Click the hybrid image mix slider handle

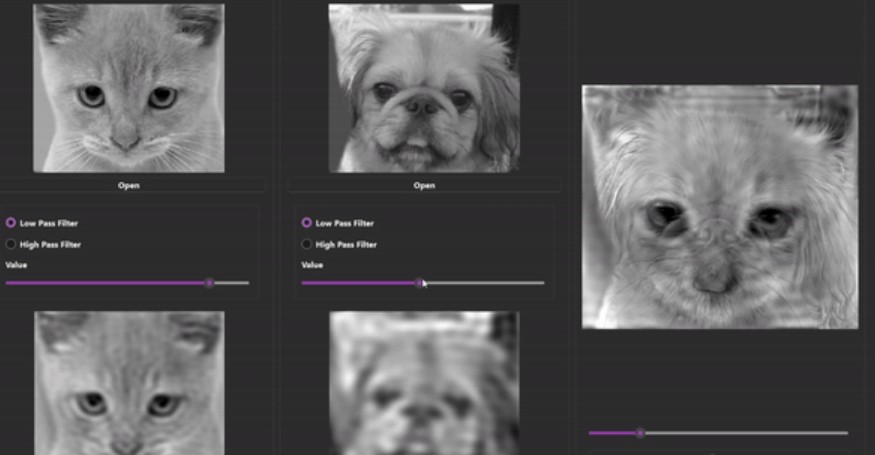(640, 433)
